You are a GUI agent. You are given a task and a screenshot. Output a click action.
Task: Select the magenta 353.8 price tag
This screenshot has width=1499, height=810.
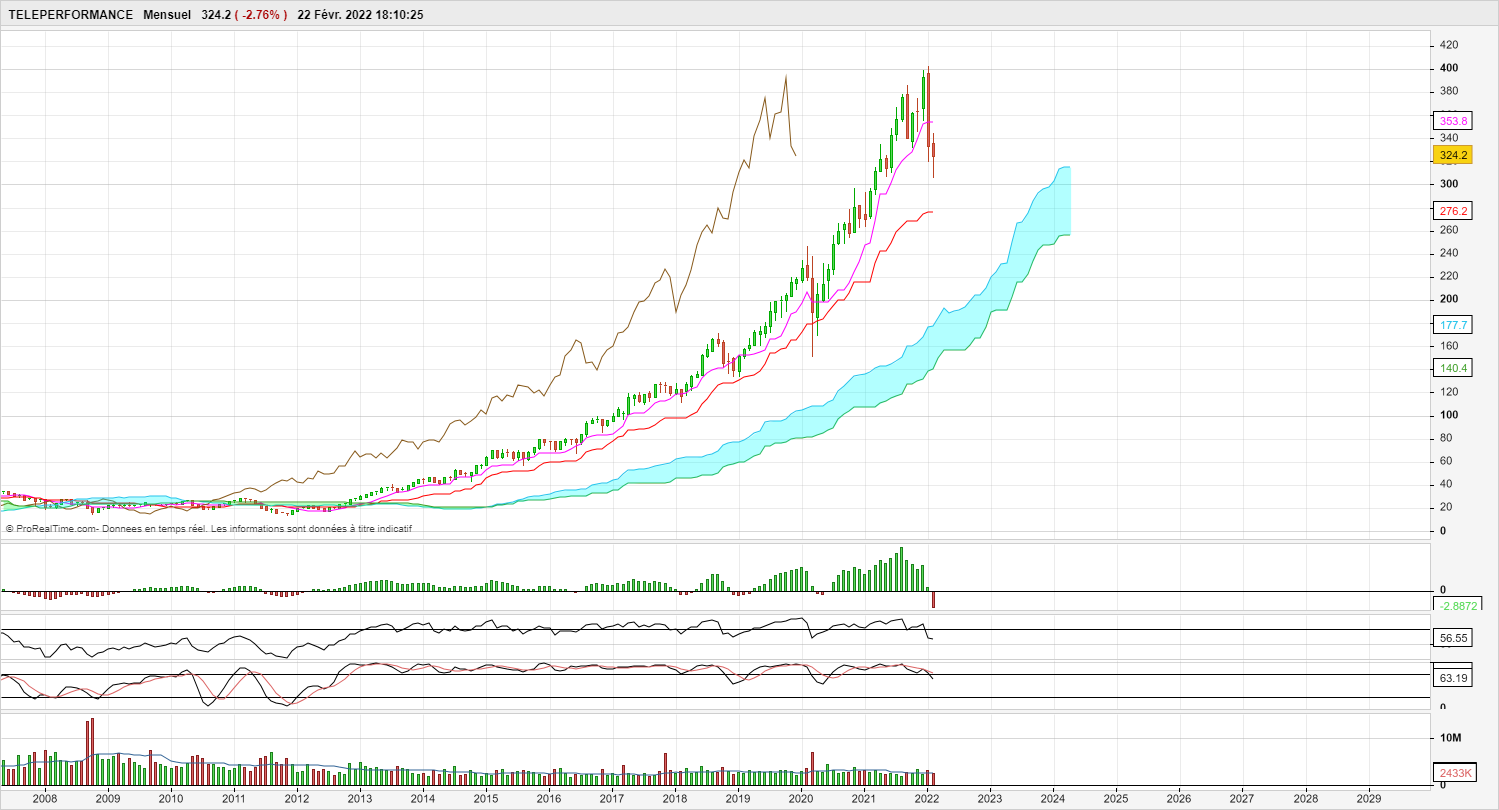click(1453, 121)
